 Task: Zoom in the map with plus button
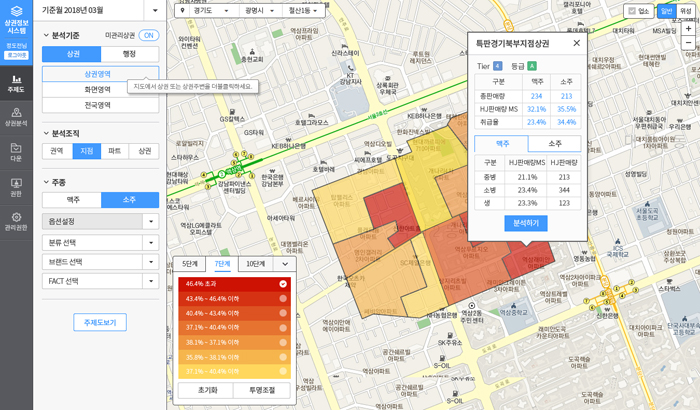pyautogui.click(x=688, y=28)
